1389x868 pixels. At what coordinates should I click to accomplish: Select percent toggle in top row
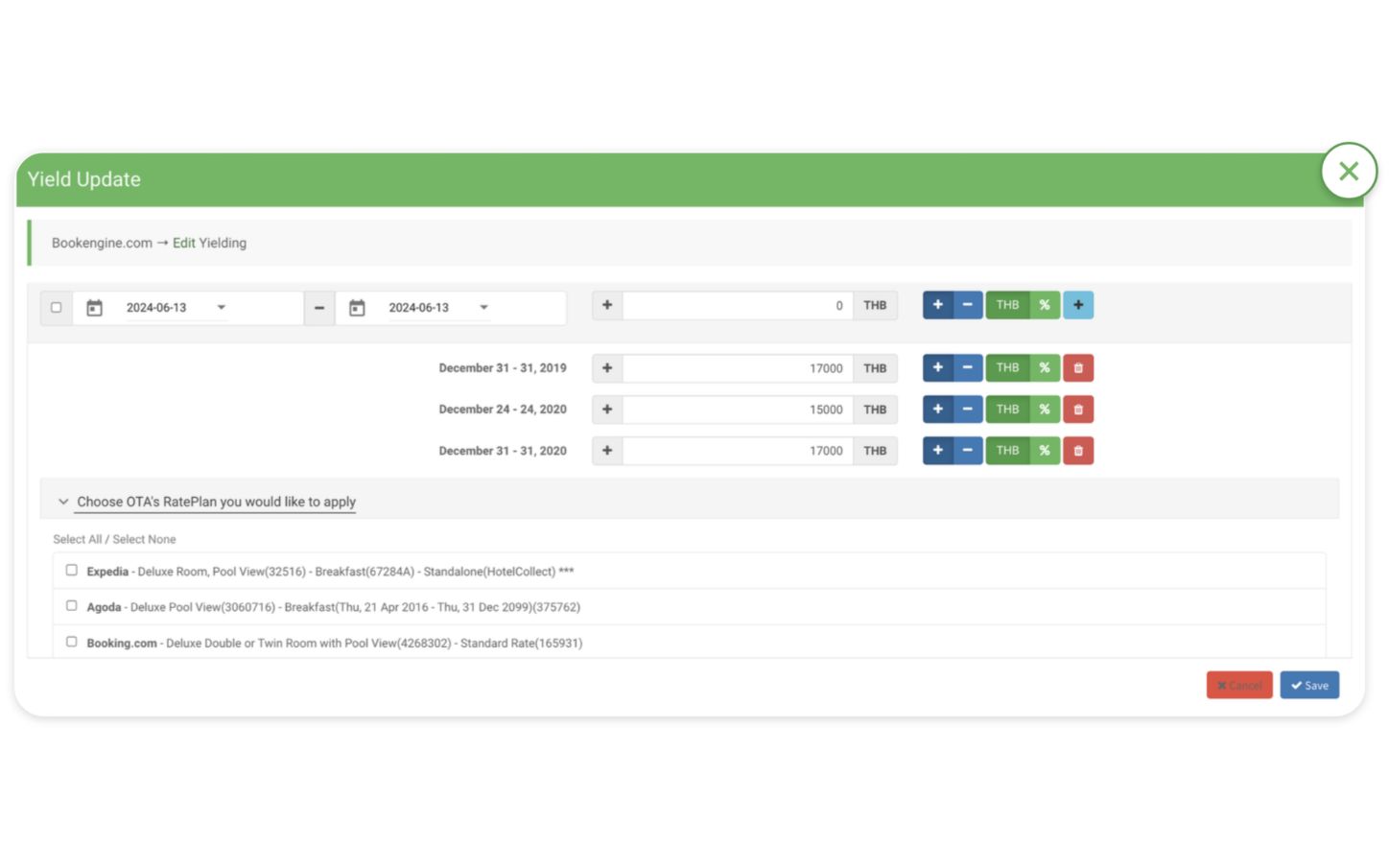coord(1045,305)
